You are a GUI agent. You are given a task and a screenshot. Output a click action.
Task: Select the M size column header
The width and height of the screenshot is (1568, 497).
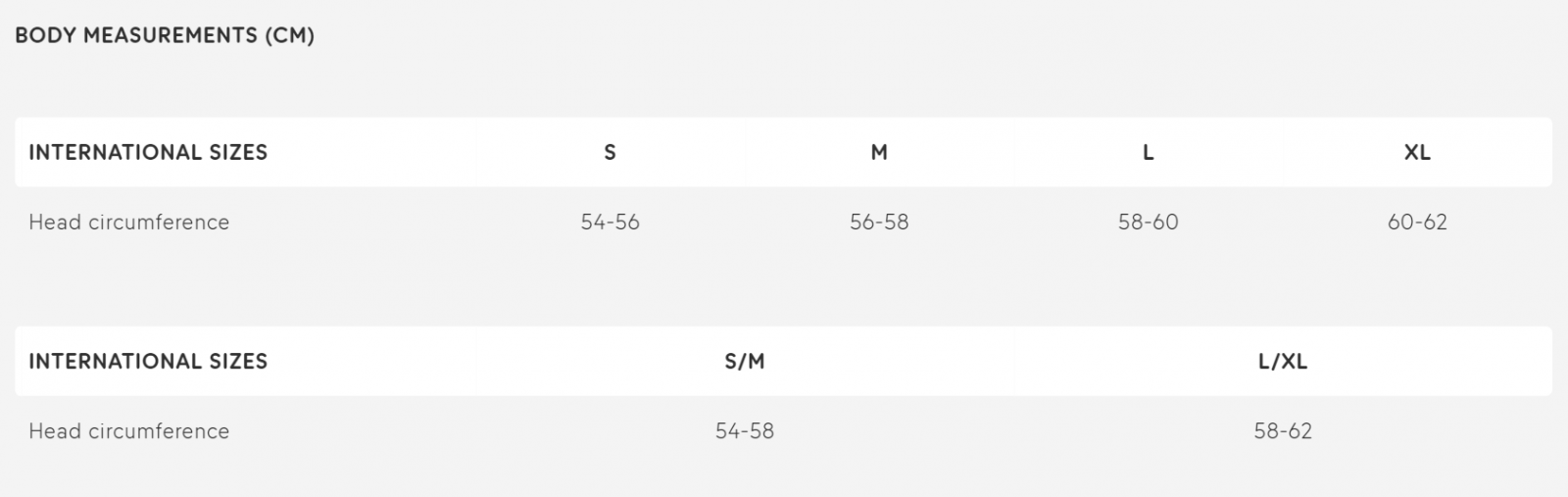tap(879, 152)
